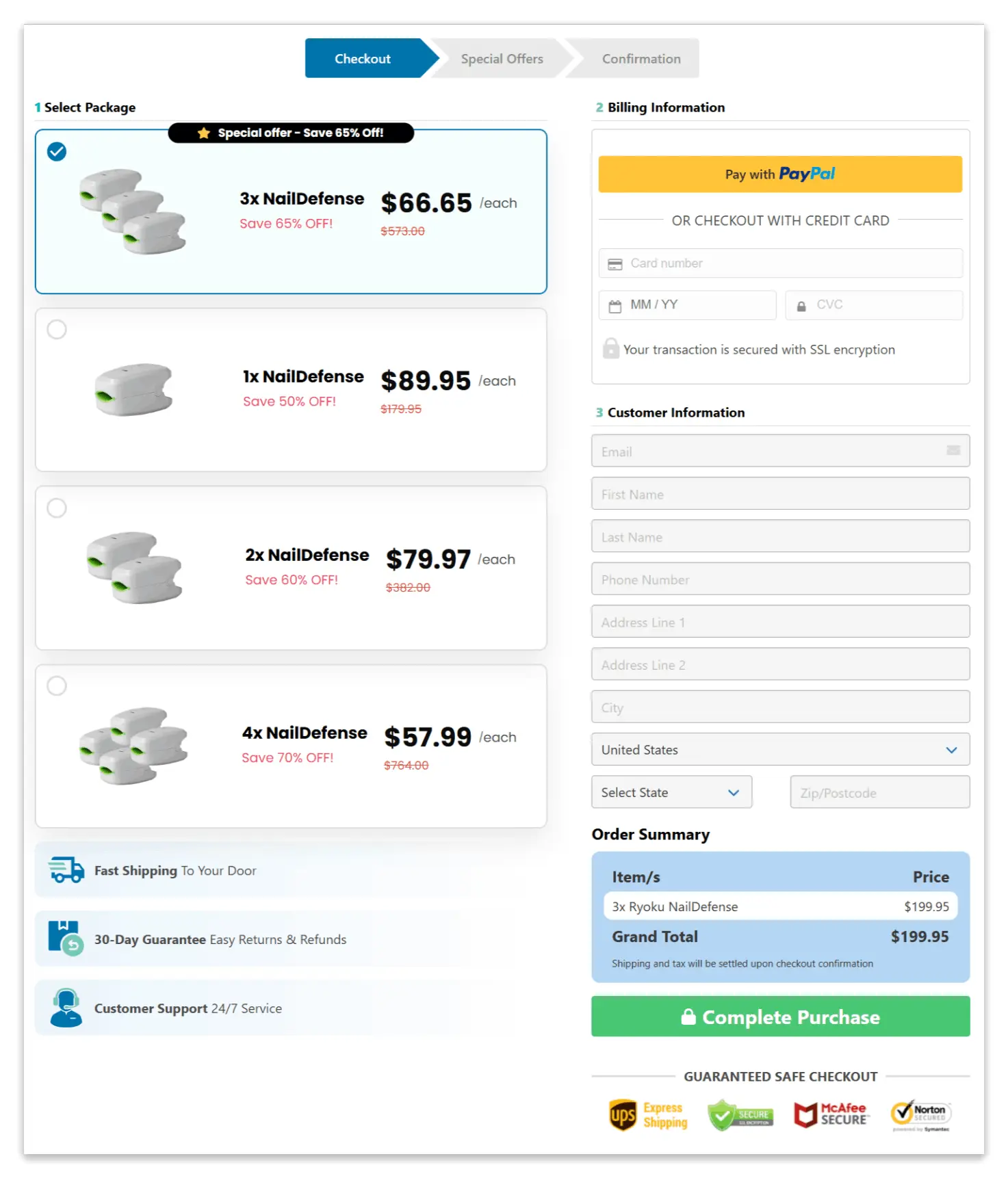Click the UPS Express Shipping badge
The width and height of the screenshot is (1008, 1178).
pyautogui.click(x=648, y=1115)
